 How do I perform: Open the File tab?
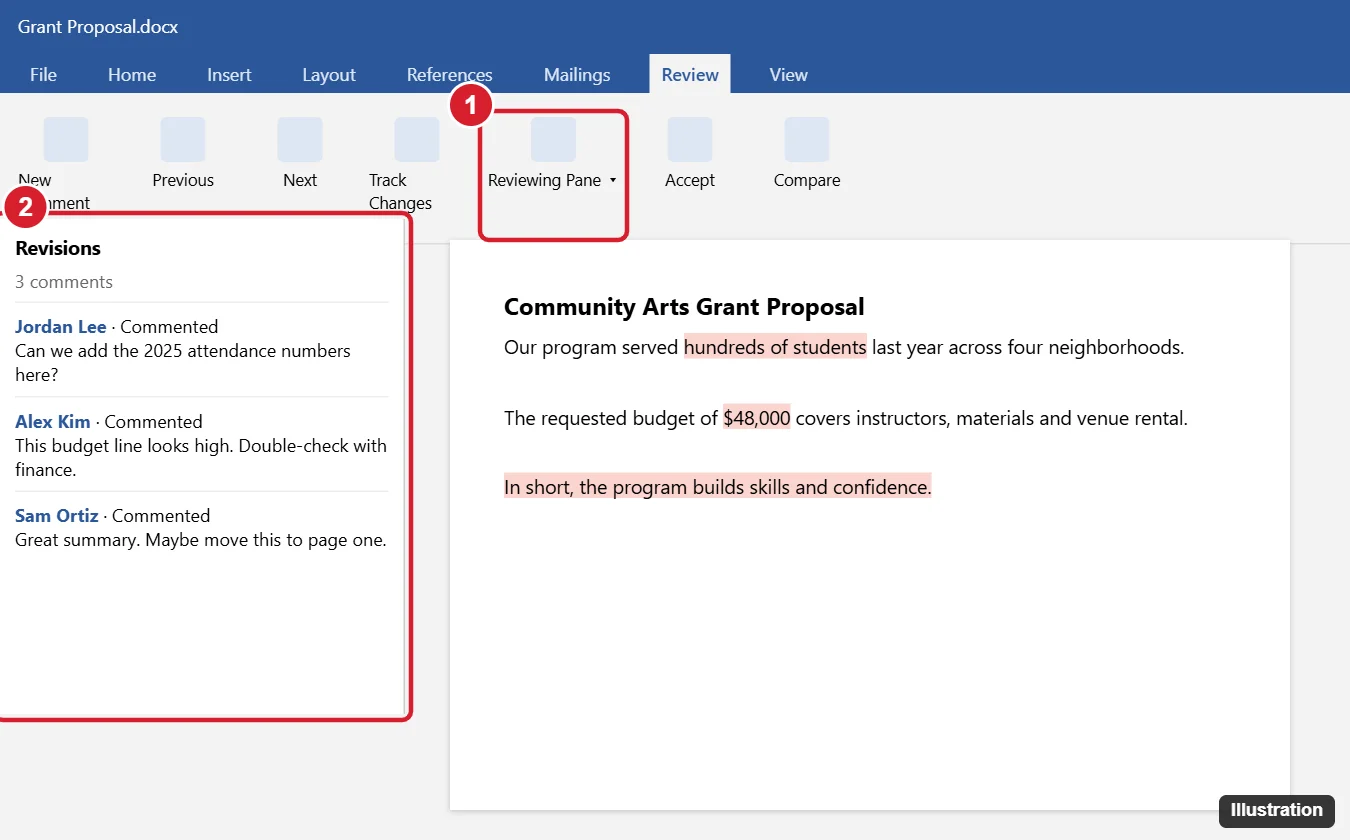[43, 74]
